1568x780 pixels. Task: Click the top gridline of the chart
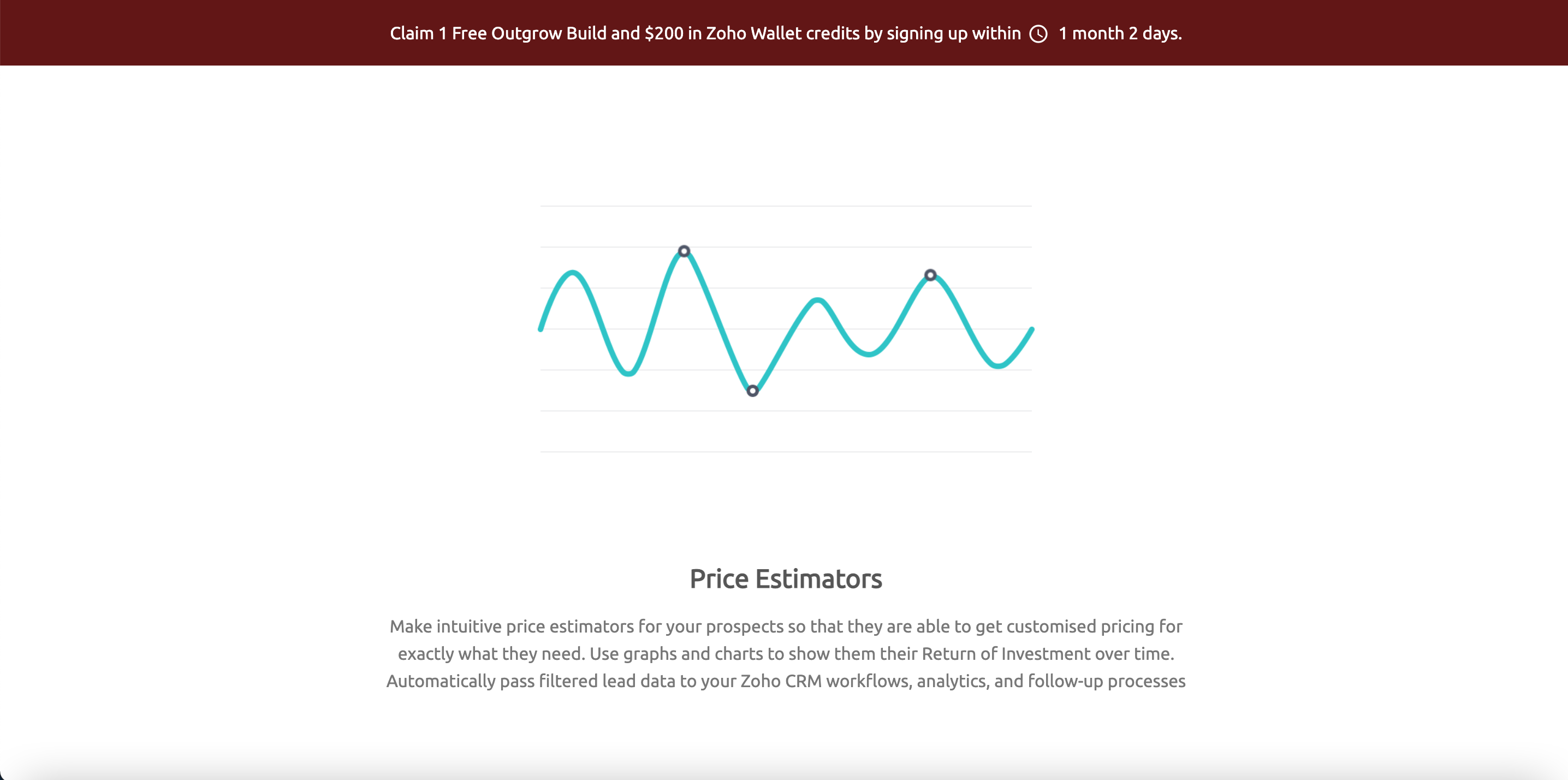tap(786, 206)
